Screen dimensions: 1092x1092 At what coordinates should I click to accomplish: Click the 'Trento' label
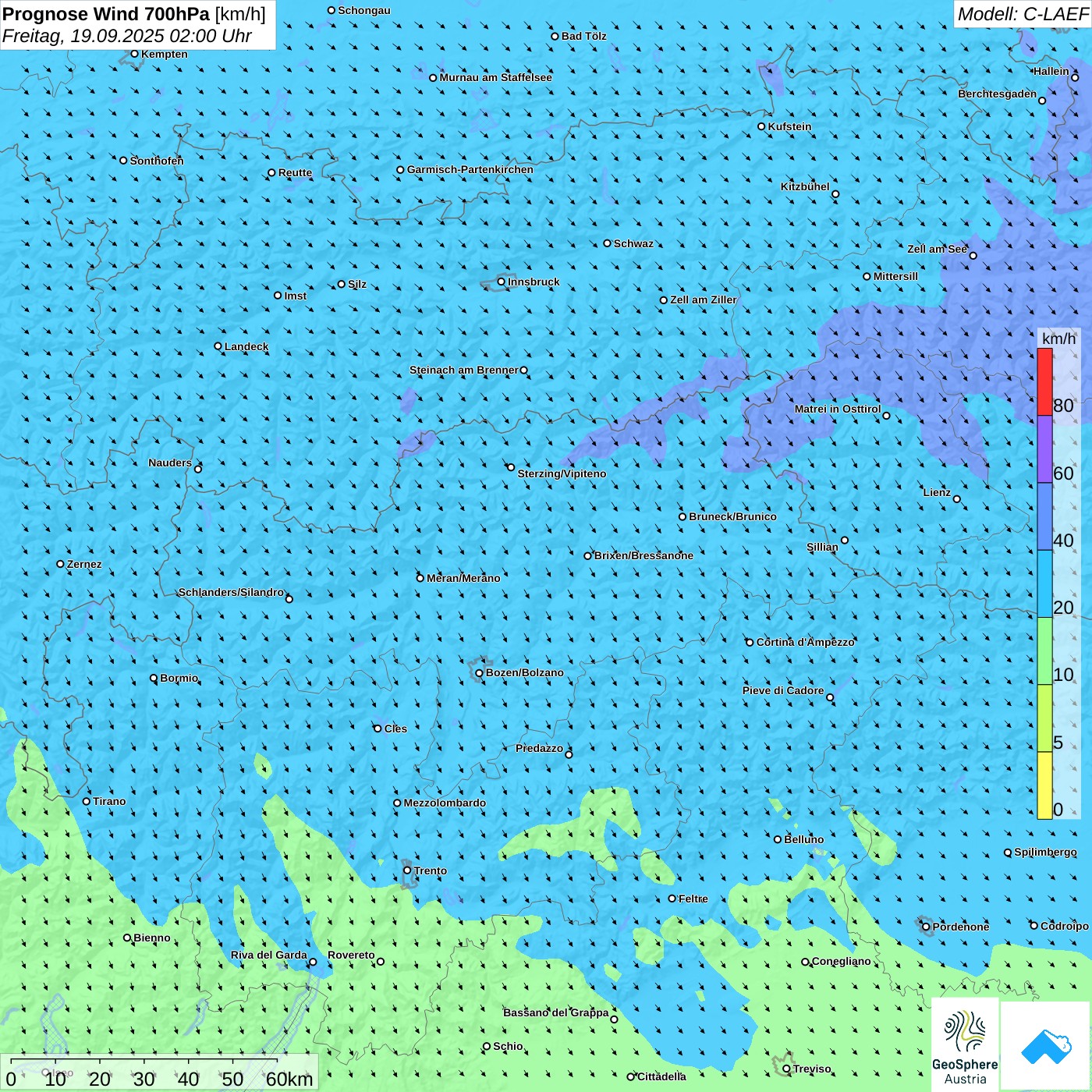pyautogui.click(x=431, y=870)
